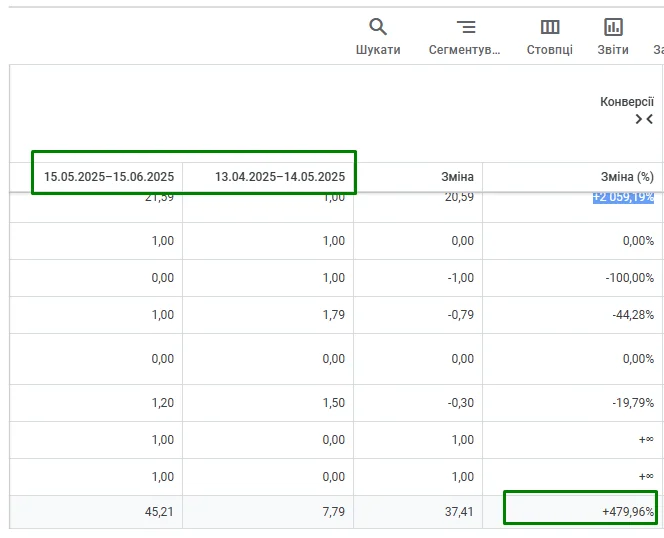Image resolution: width=664 pixels, height=538 pixels.
Task: Select the -0,30 change cell
Action: pyautogui.click(x=460, y=402)
